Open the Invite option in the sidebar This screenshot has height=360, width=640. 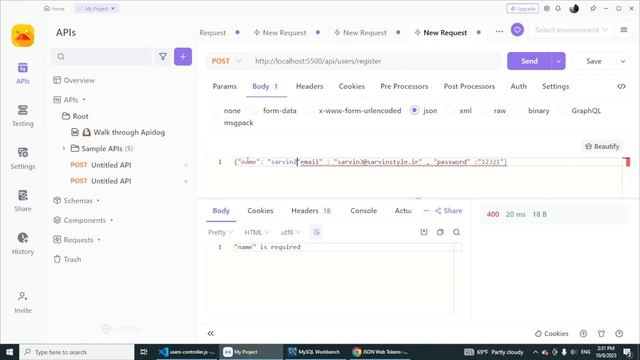pos(23,302)
